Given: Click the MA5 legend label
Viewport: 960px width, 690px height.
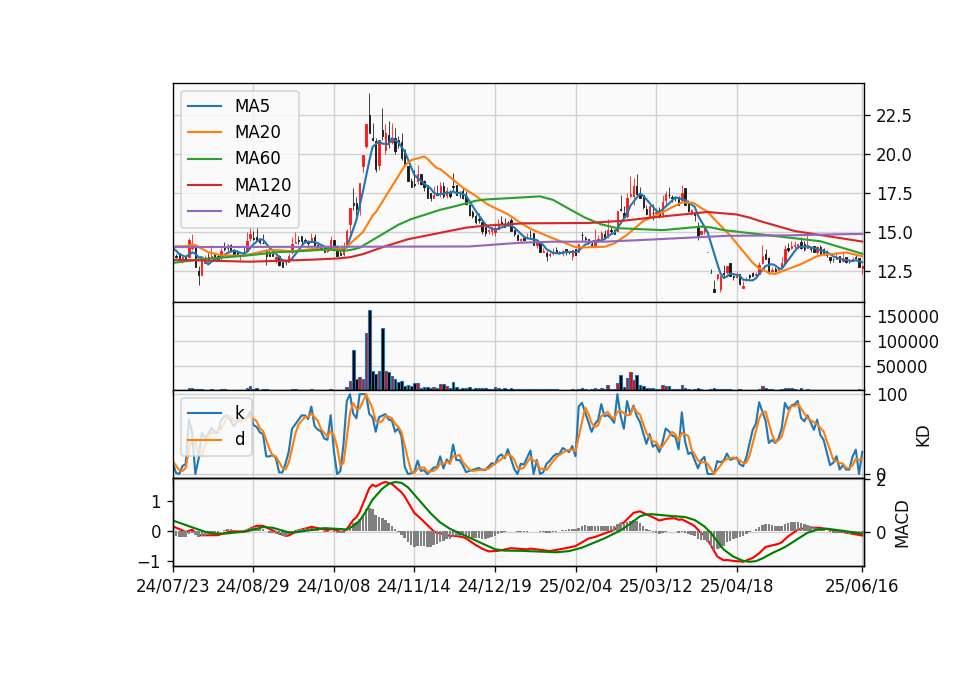Looking at the screenshot, I should [x=252, y=106].
